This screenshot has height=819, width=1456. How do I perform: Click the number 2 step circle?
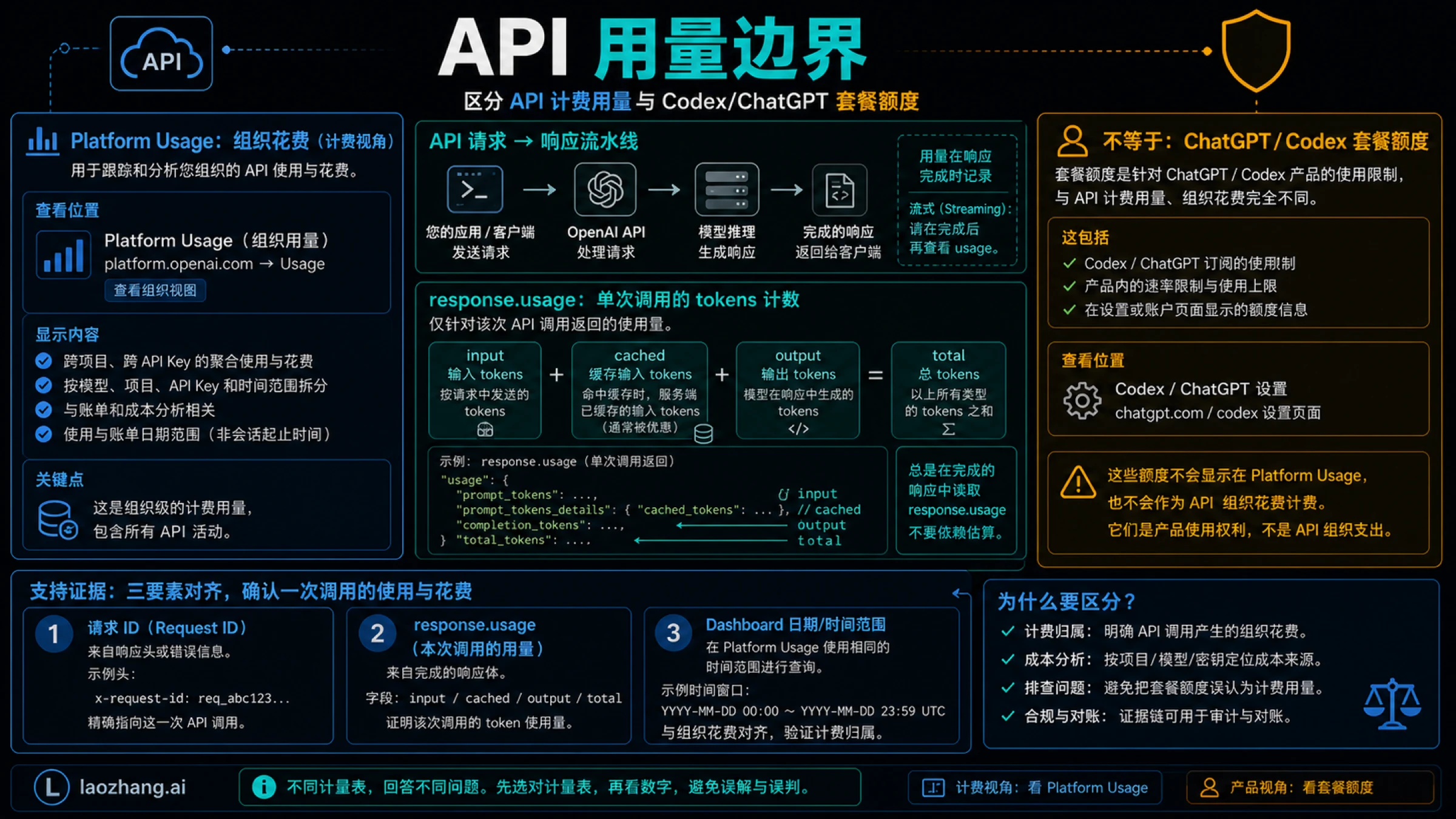pos(377,633)
